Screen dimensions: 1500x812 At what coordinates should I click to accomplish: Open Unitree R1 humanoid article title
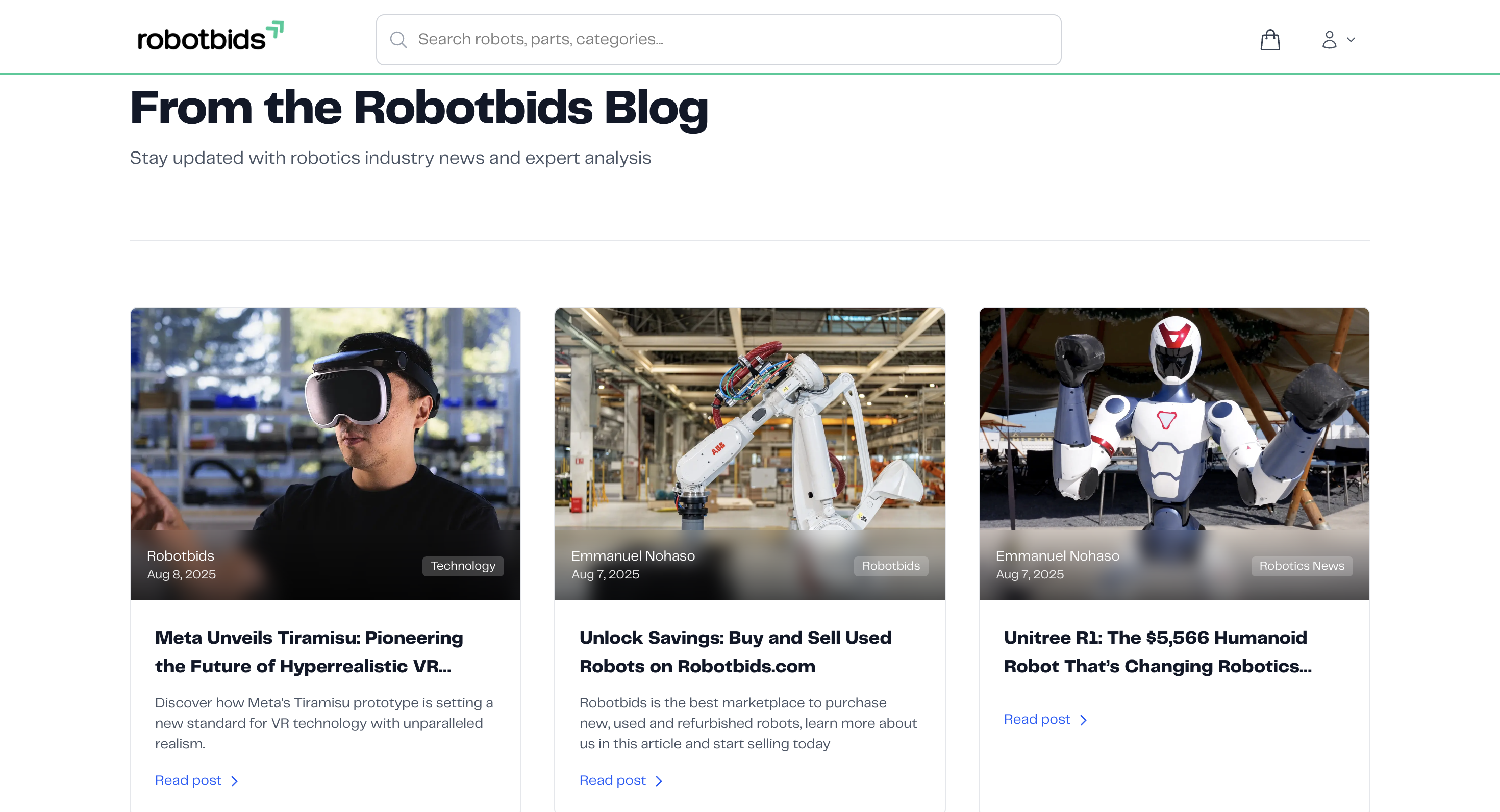tap(1158, 652)
